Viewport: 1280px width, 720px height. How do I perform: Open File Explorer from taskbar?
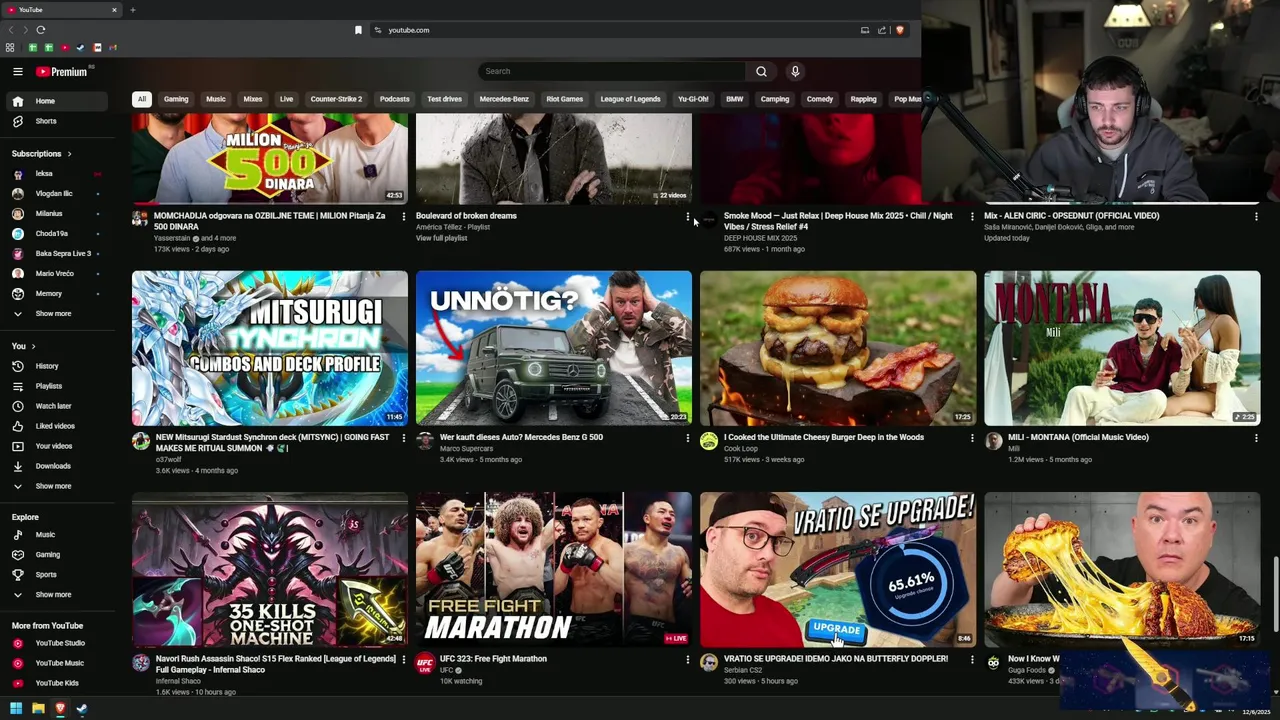[x=38, y=709]
